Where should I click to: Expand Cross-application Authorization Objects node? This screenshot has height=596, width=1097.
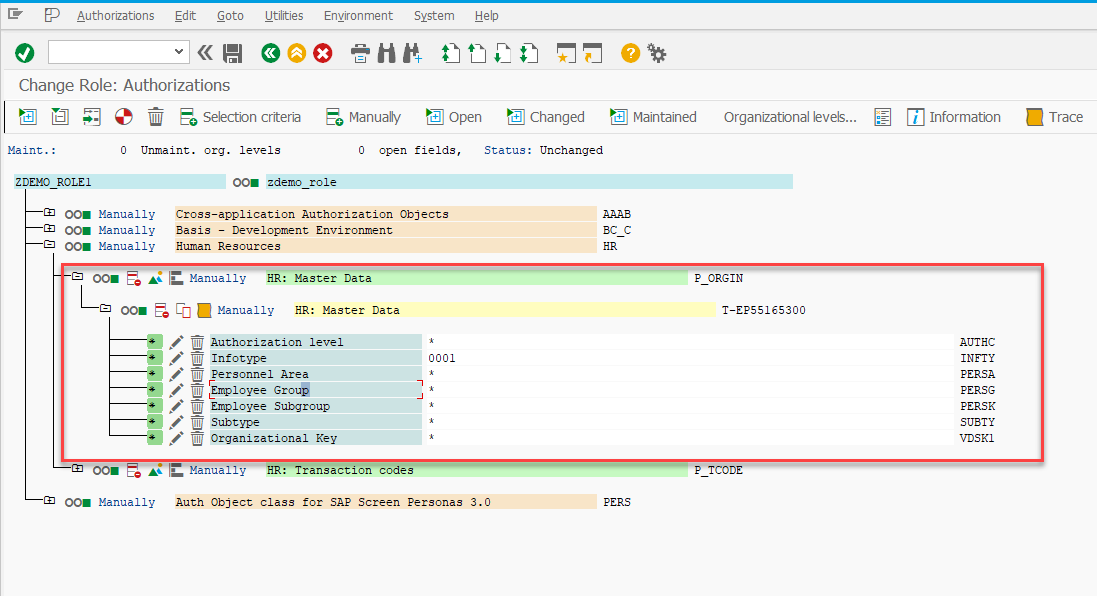click(49, 212)
